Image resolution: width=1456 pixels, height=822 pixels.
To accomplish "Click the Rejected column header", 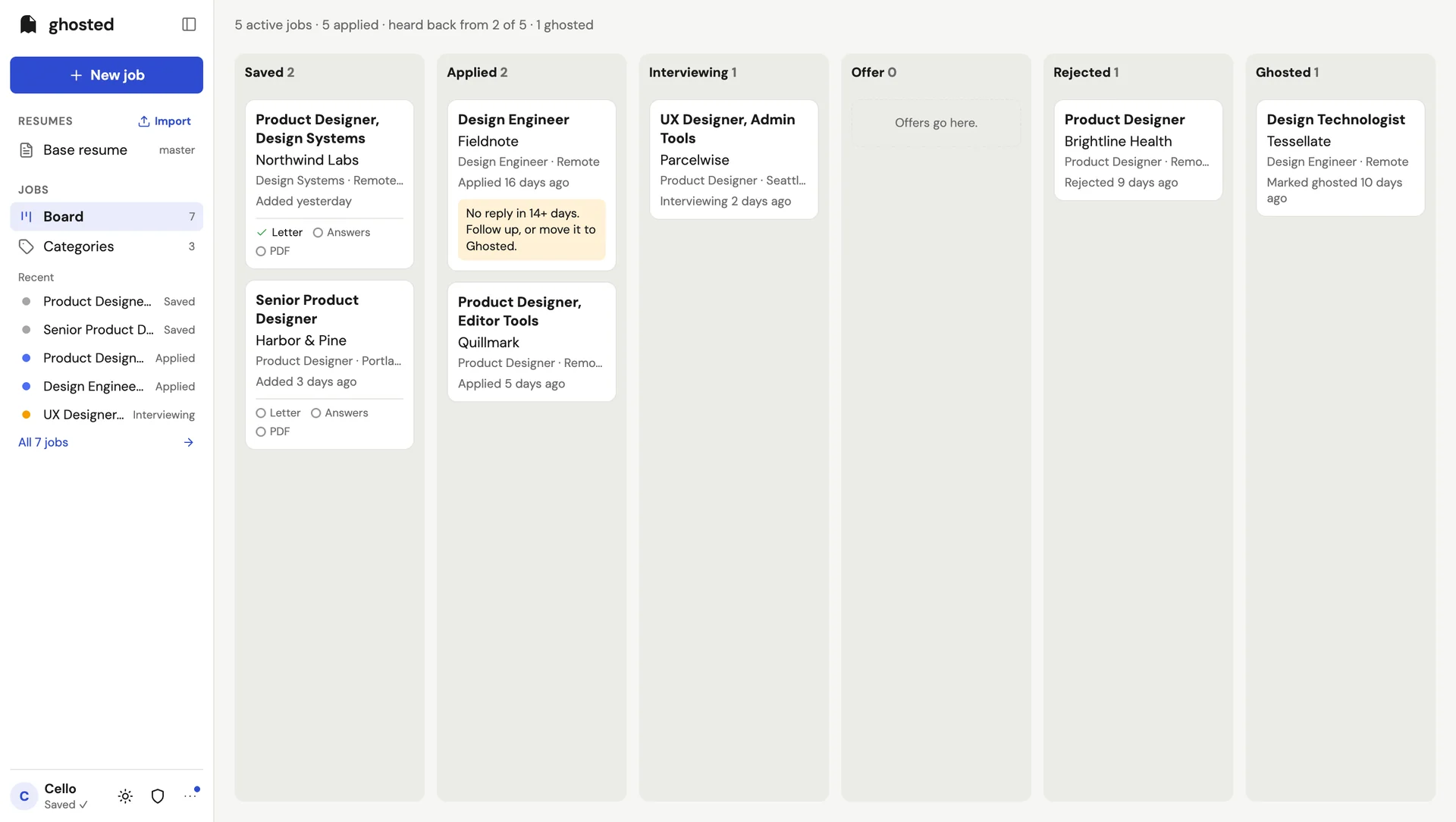I will [1086, 72].
